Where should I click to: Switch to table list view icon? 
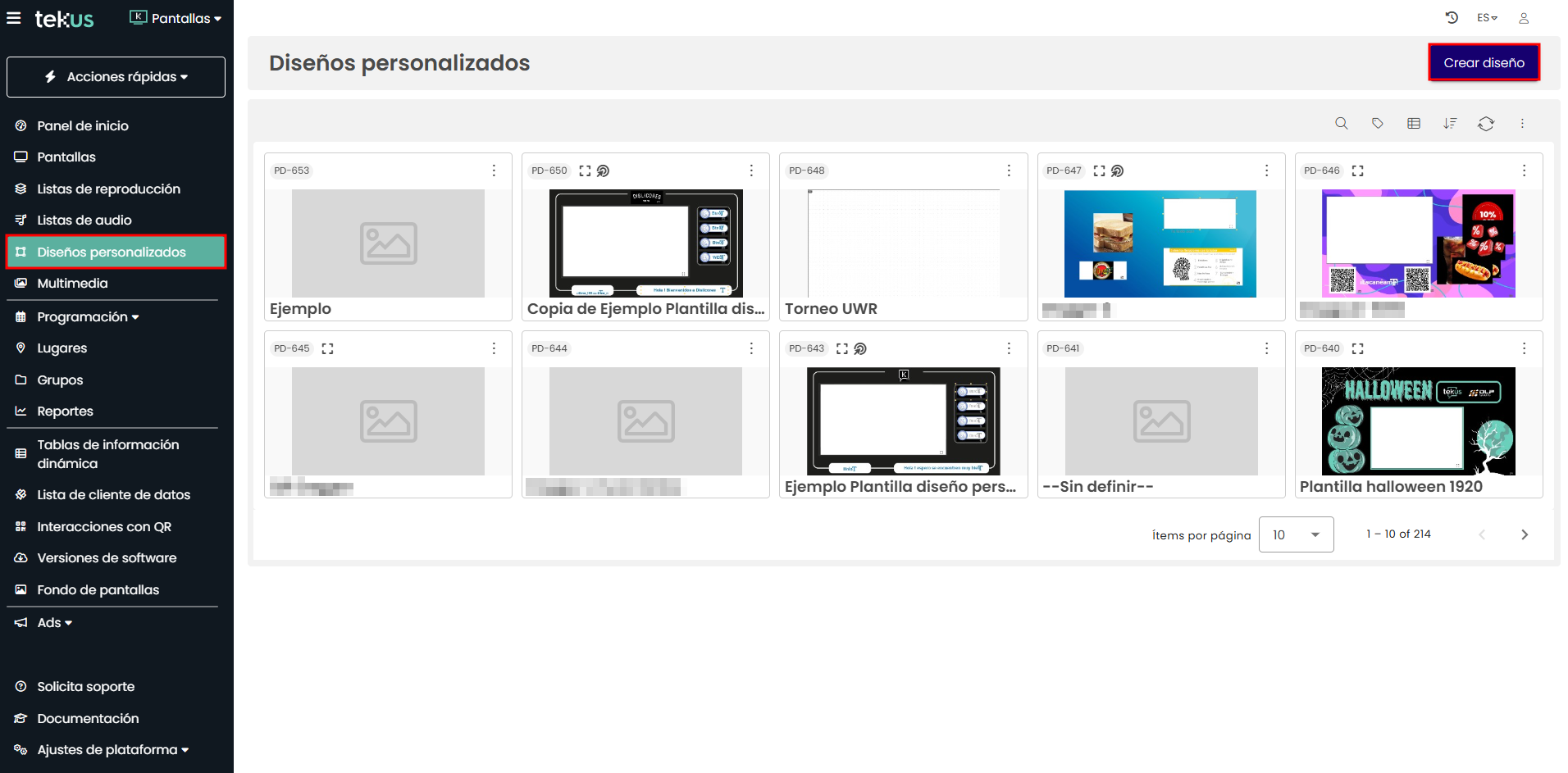tap(1413, 123)
